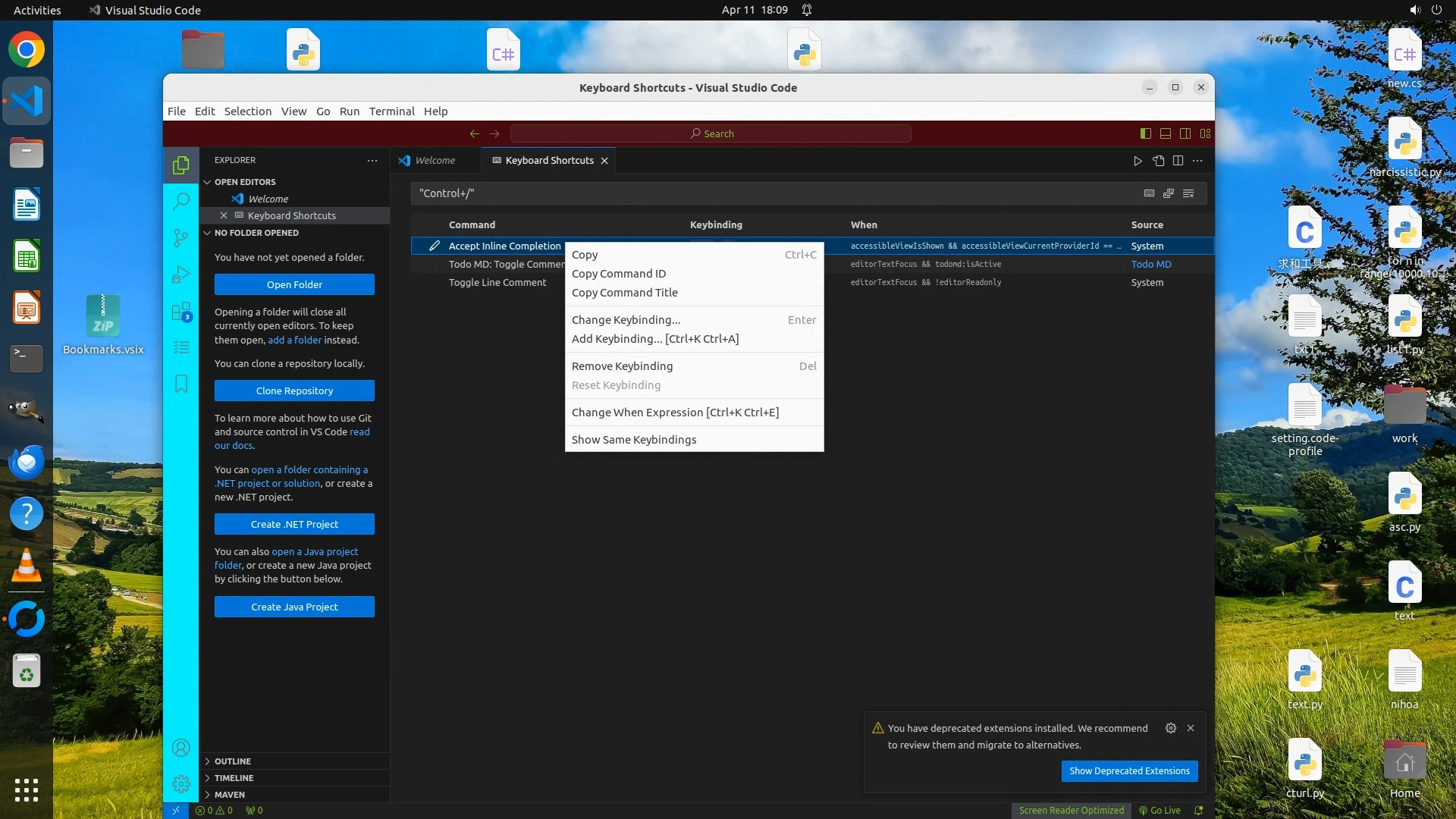The width and height of the screenshot is (1456, 819).
Task: Click Record Keys icon in search box
Action: (1149, 193)
